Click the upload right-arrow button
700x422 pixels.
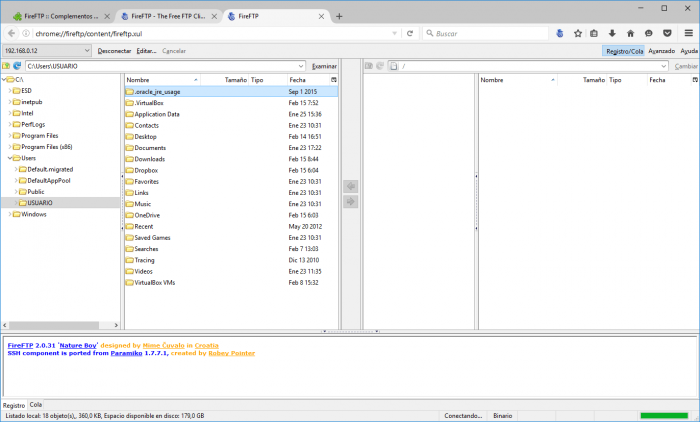(351, 201)
